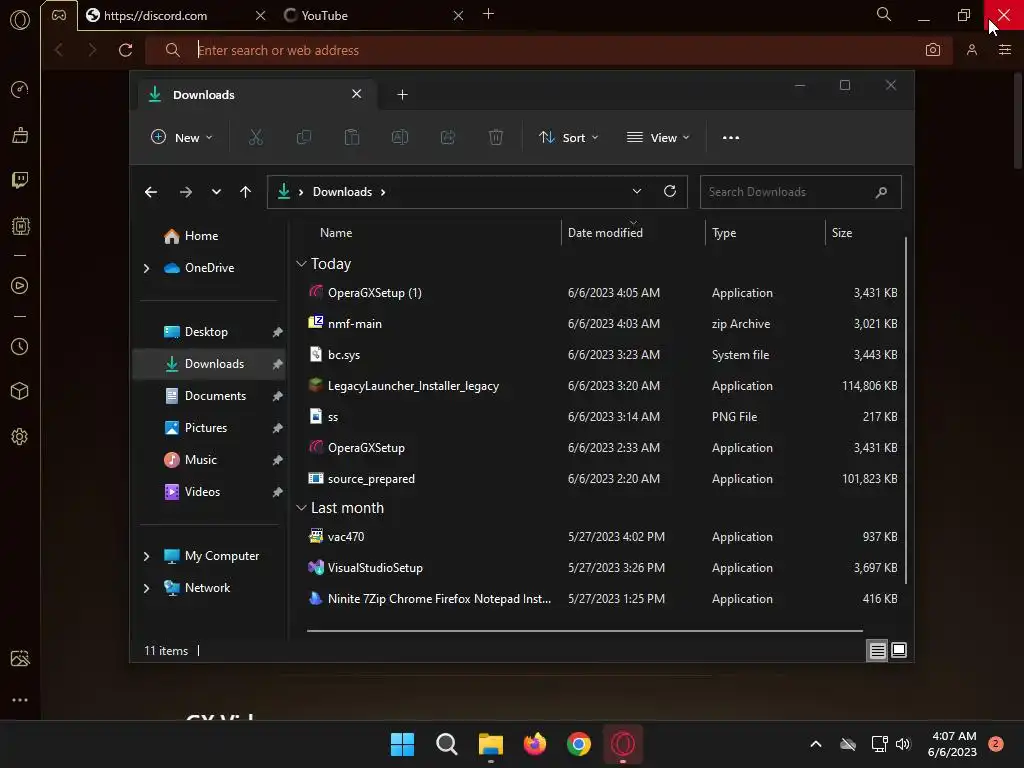1024x768 pixels.
Task: Open the History clock icon in Opera sidebar
Action: pos(20,347)
